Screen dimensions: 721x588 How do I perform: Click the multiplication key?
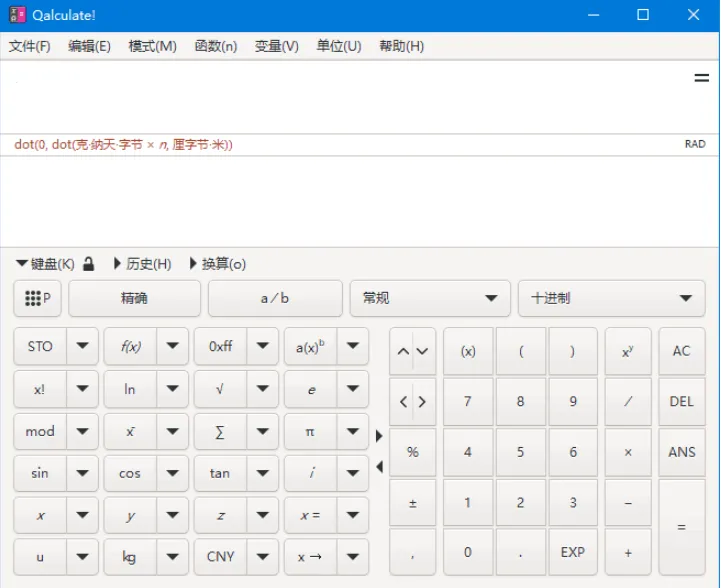628,452
